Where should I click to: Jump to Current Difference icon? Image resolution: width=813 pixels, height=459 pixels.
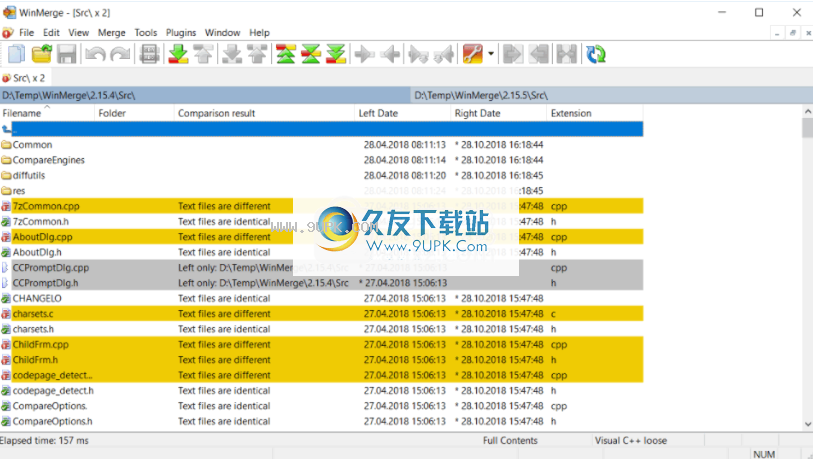pyautogui.click(x=311, y=54)
